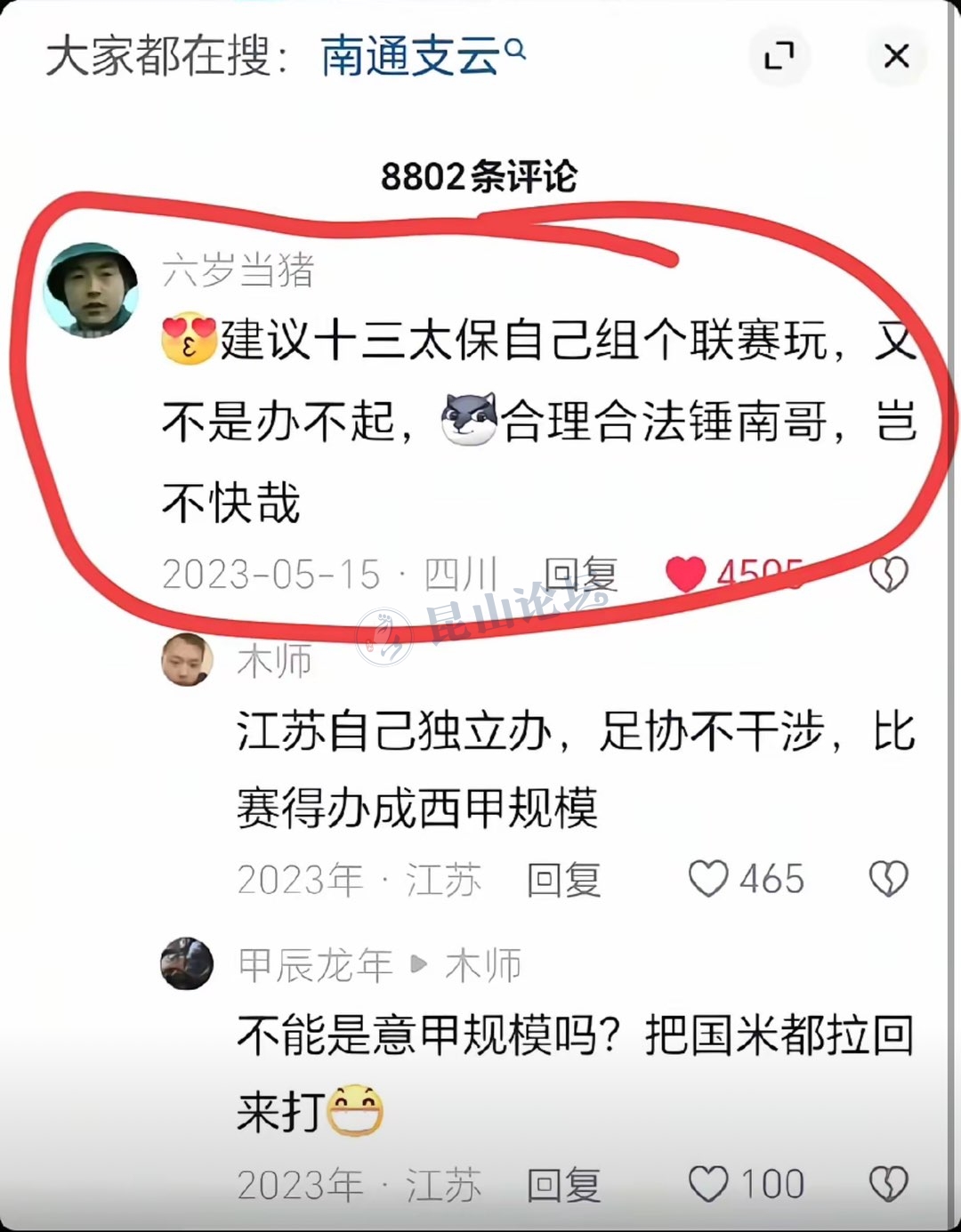Viewport: 961px width, 1232px height.
Task: Open username 六岁当猪
Action: coord(238,270)
